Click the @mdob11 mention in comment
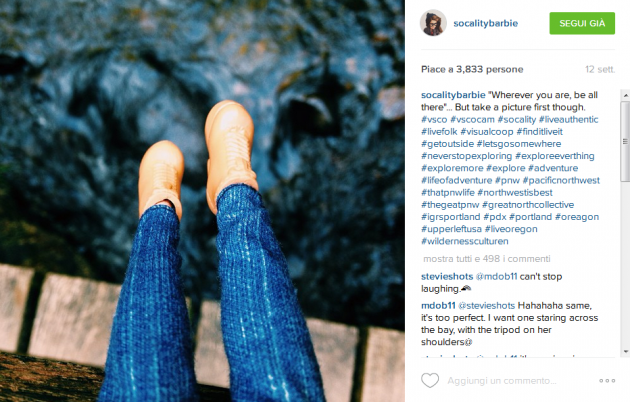Image resolution: width=630 pixels, height=402 pixels. click(x=496, y=277)
